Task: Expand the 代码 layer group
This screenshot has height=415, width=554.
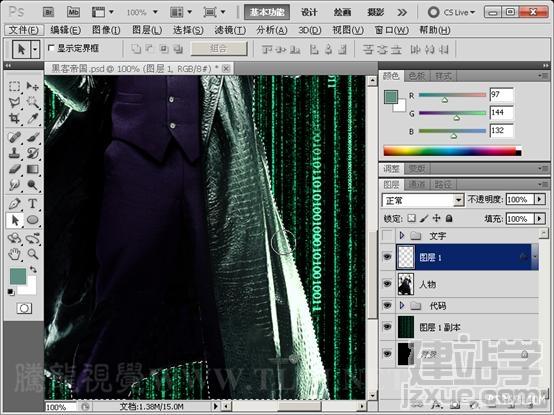Action: coord(402,305)
